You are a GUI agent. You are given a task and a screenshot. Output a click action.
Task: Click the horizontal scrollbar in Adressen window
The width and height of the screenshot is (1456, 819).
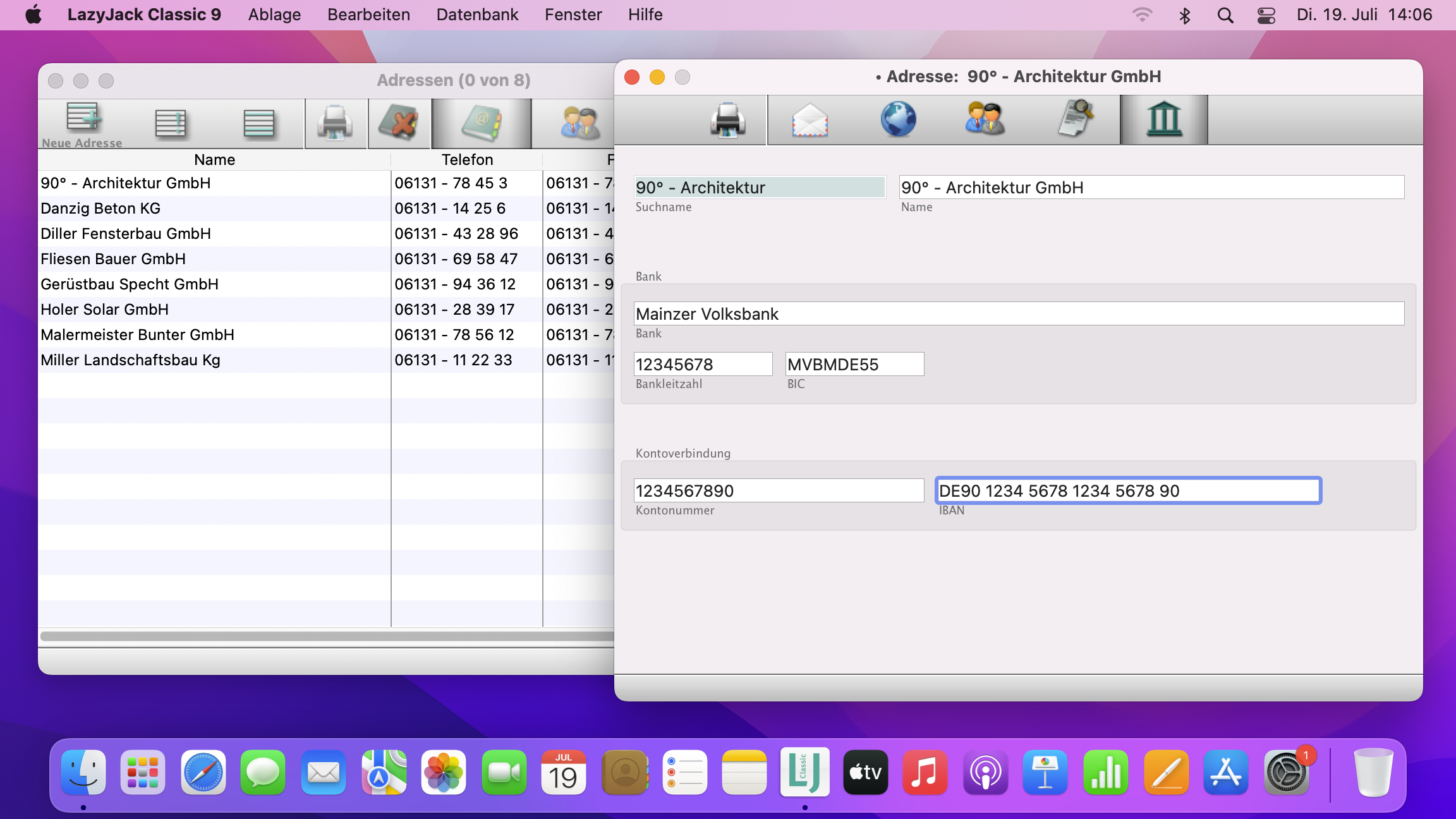tap(327, 636)
